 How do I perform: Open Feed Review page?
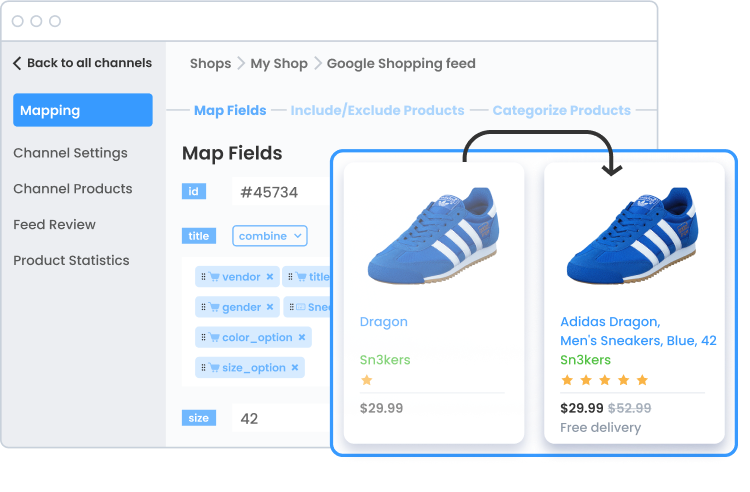pos(54,225)
